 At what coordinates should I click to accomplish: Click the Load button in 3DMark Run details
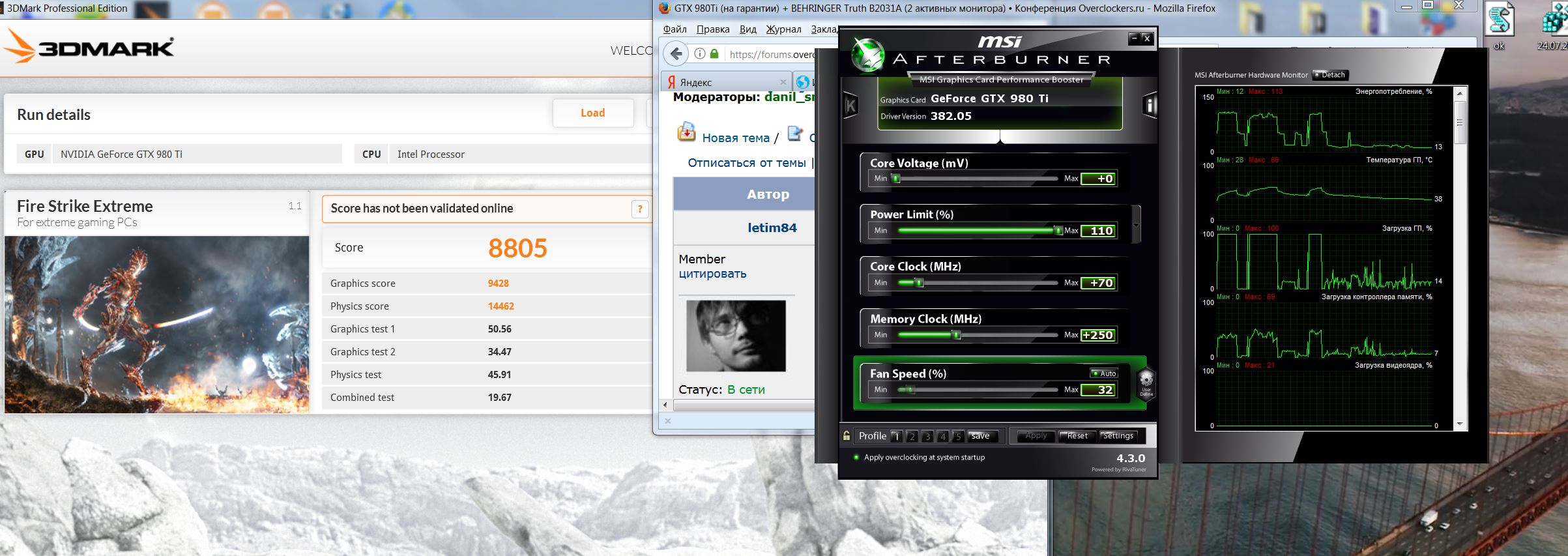click(x=593, y=113)
